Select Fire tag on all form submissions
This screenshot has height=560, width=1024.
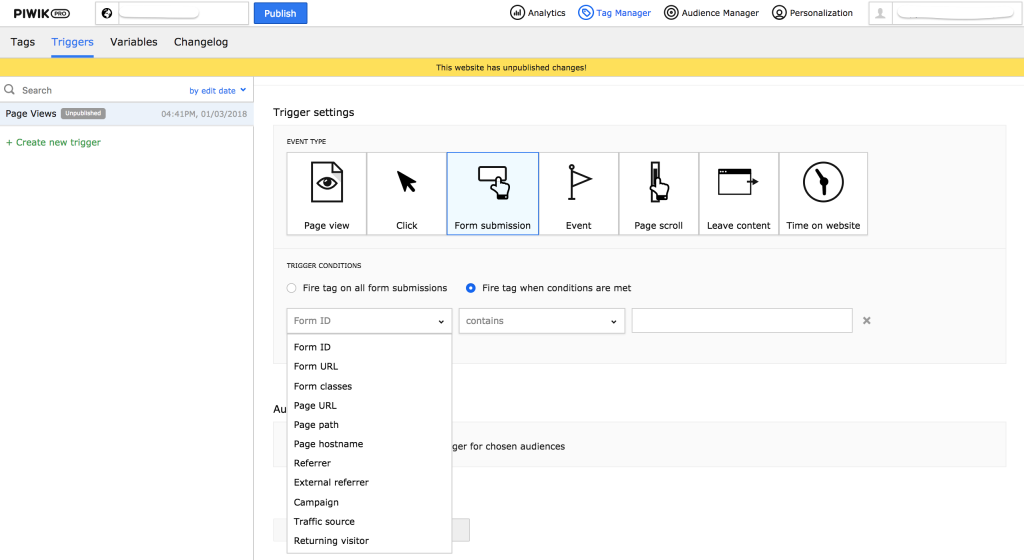point(367,288)
